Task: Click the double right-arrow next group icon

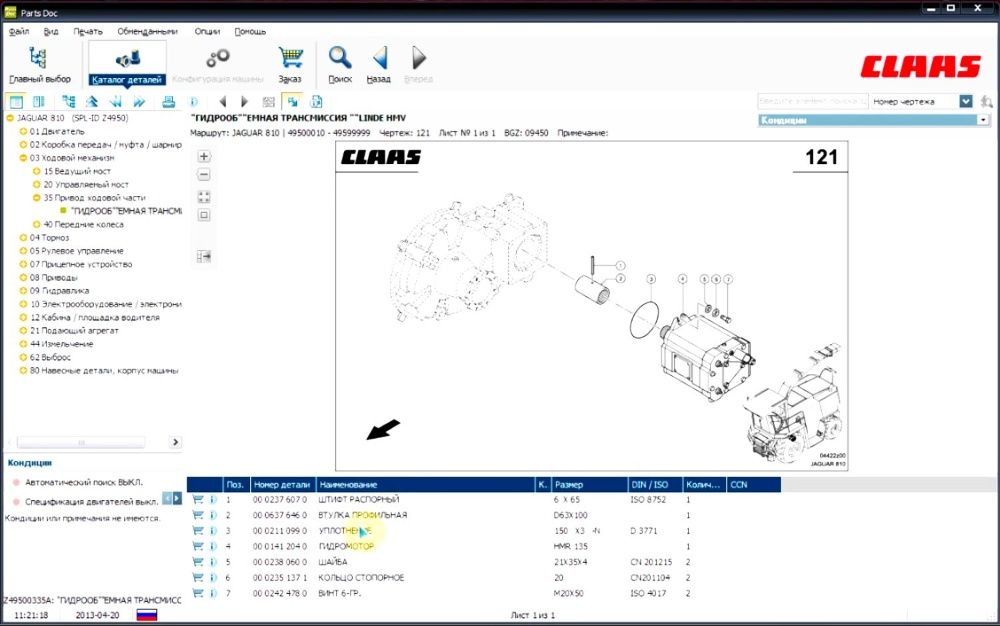Action: pos(139,101)
